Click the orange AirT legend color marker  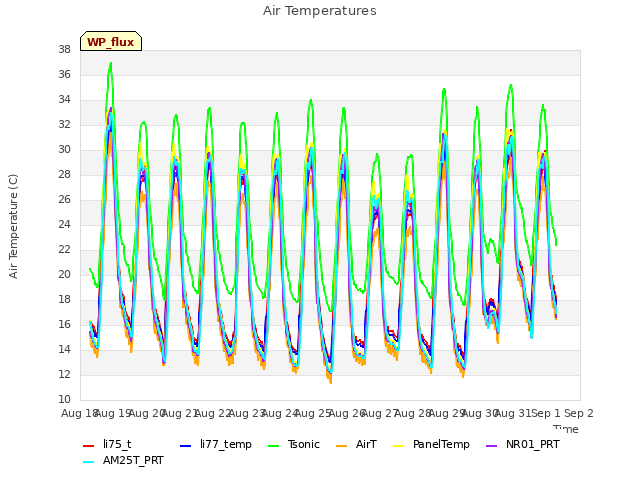point(341,446)
